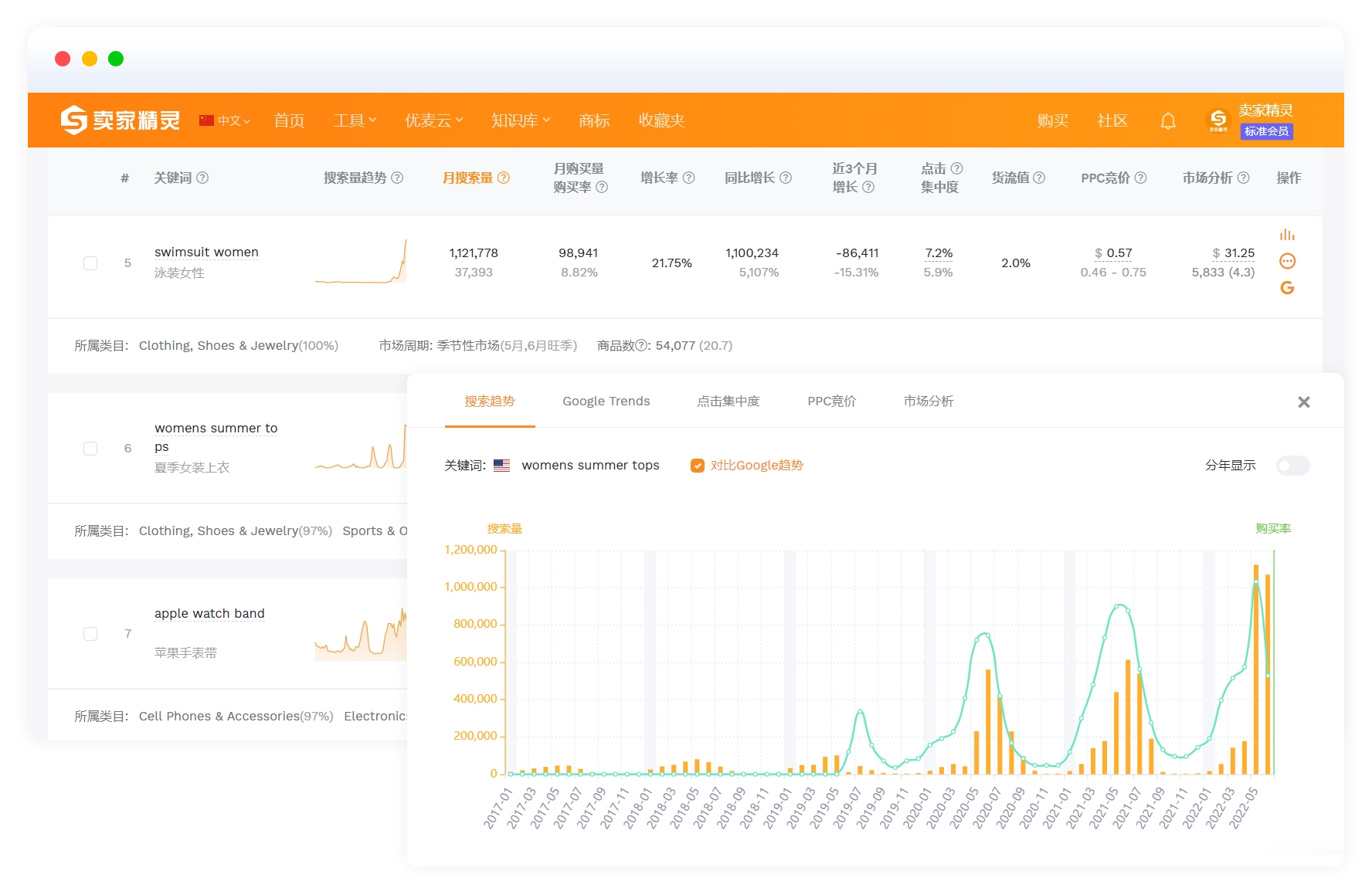
Task: Click the swimsuit women trend sparkline
Action: pos(361,262)
